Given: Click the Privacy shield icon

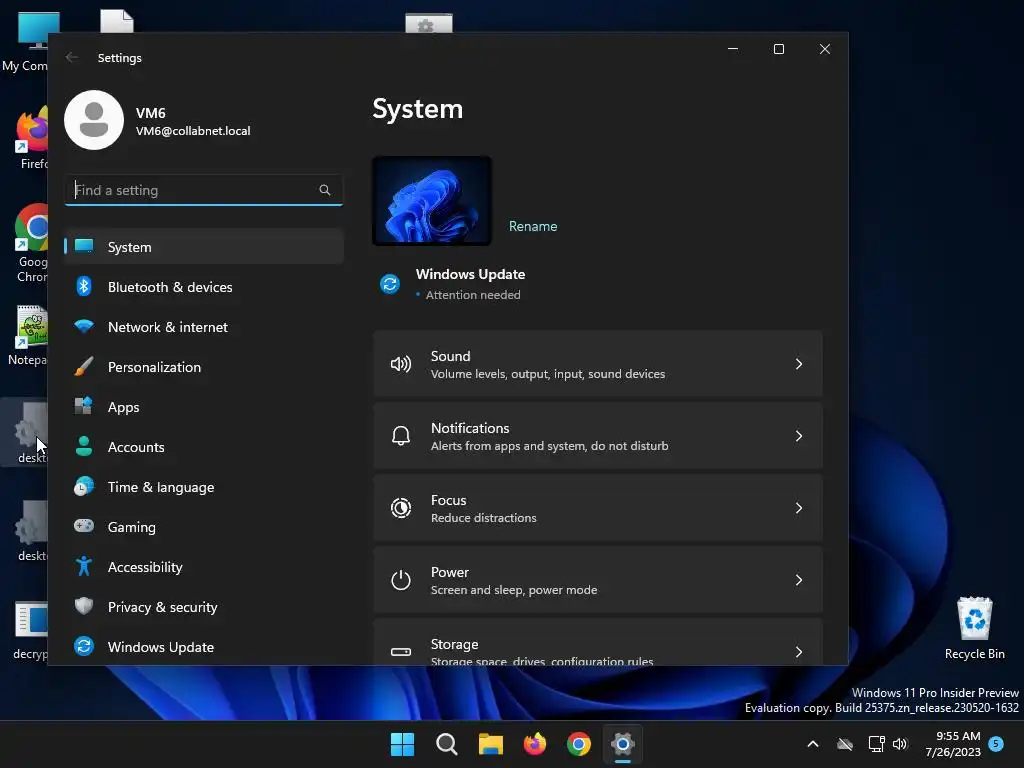Looking at the screenshot, I should [x=84, y=606].
